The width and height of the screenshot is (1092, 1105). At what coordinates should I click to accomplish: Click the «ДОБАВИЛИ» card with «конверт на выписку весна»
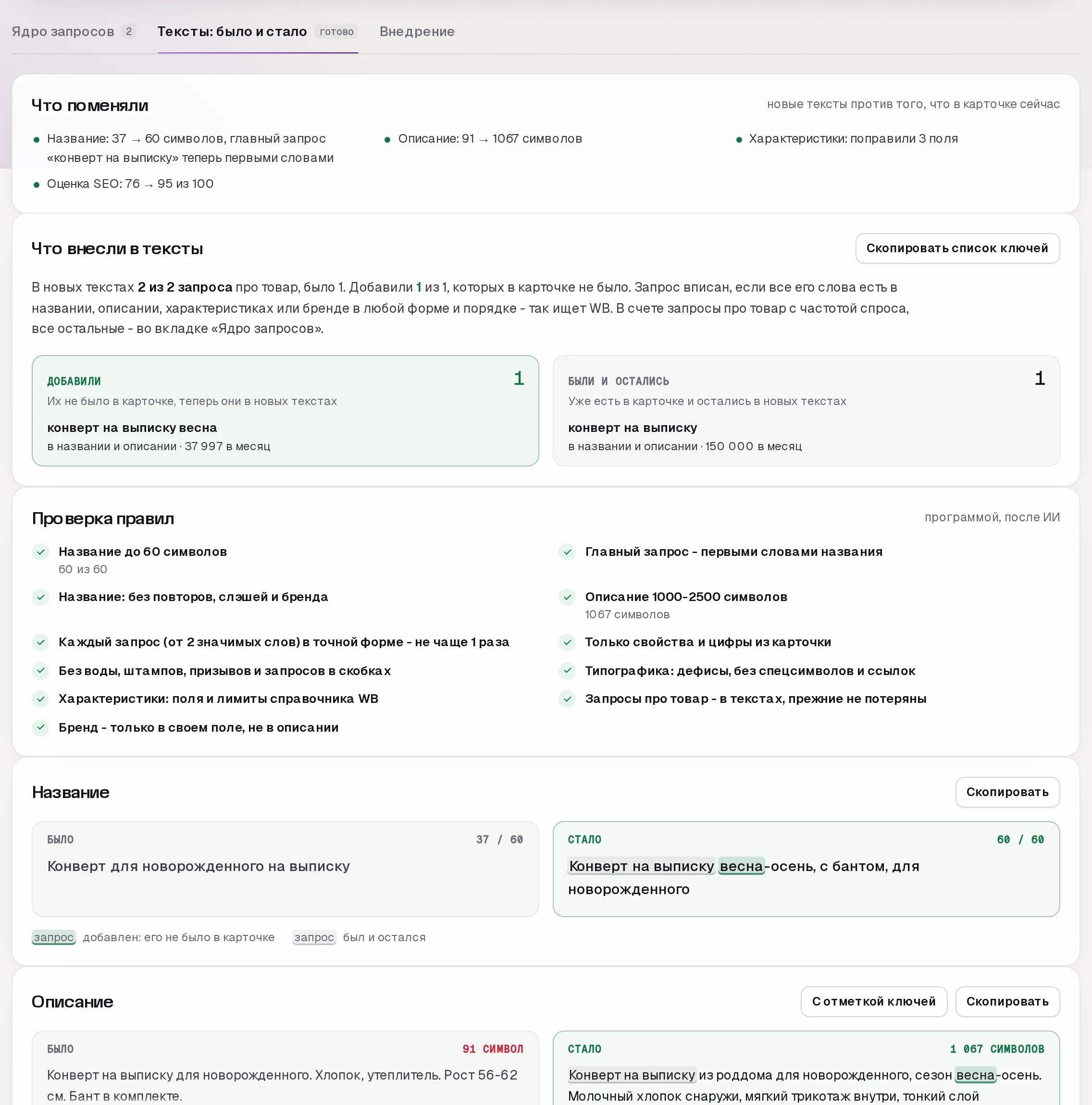[x=285, y=411]
